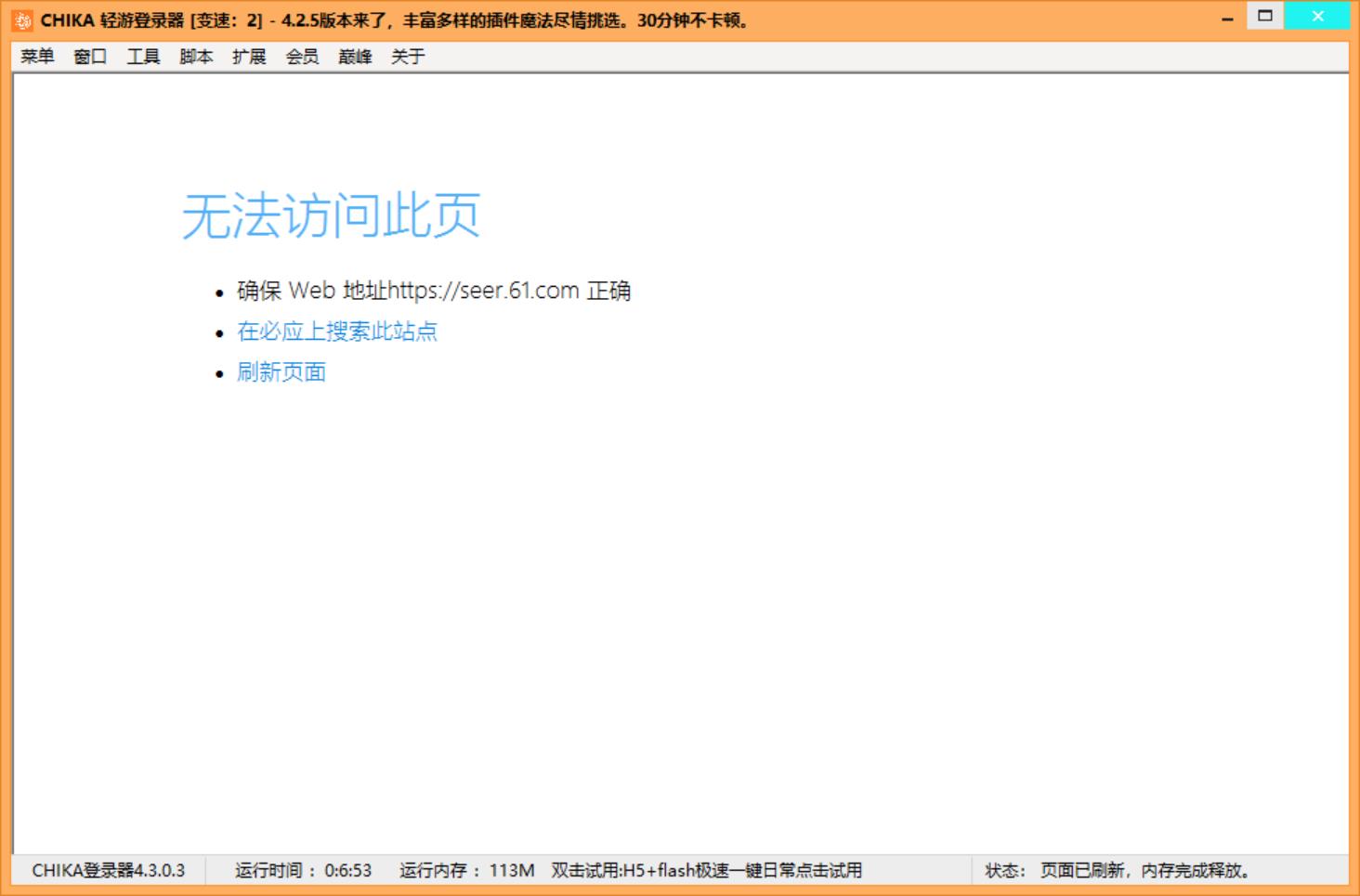Click the 在必应上搜索此站点 link
Image resolution: width=1360 pixels, height=896 pixels.
tap(337, 331)
